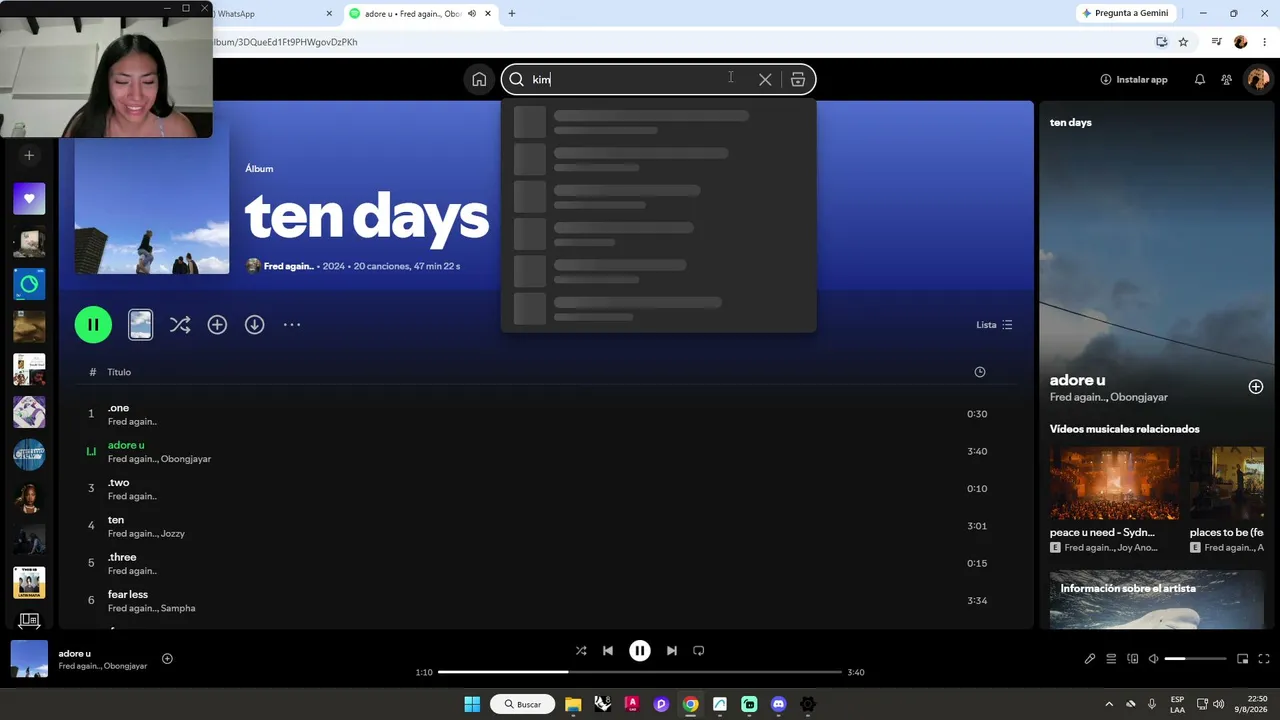Open the playback queue icon
This screenshot has height=720, width=1280.
[1111, 659]
